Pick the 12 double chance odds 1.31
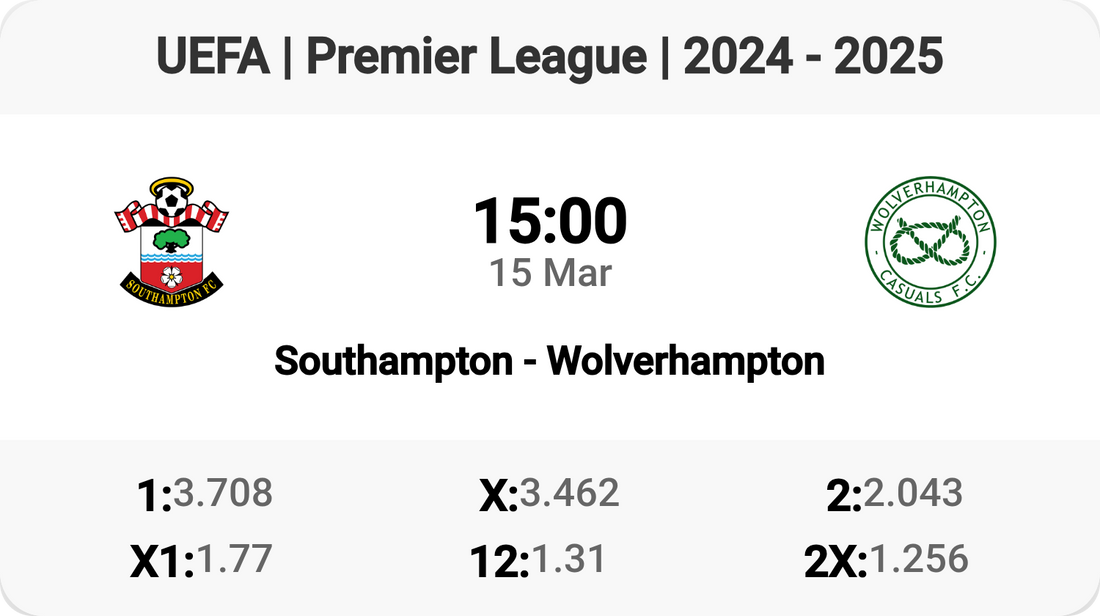 (568, 559)
